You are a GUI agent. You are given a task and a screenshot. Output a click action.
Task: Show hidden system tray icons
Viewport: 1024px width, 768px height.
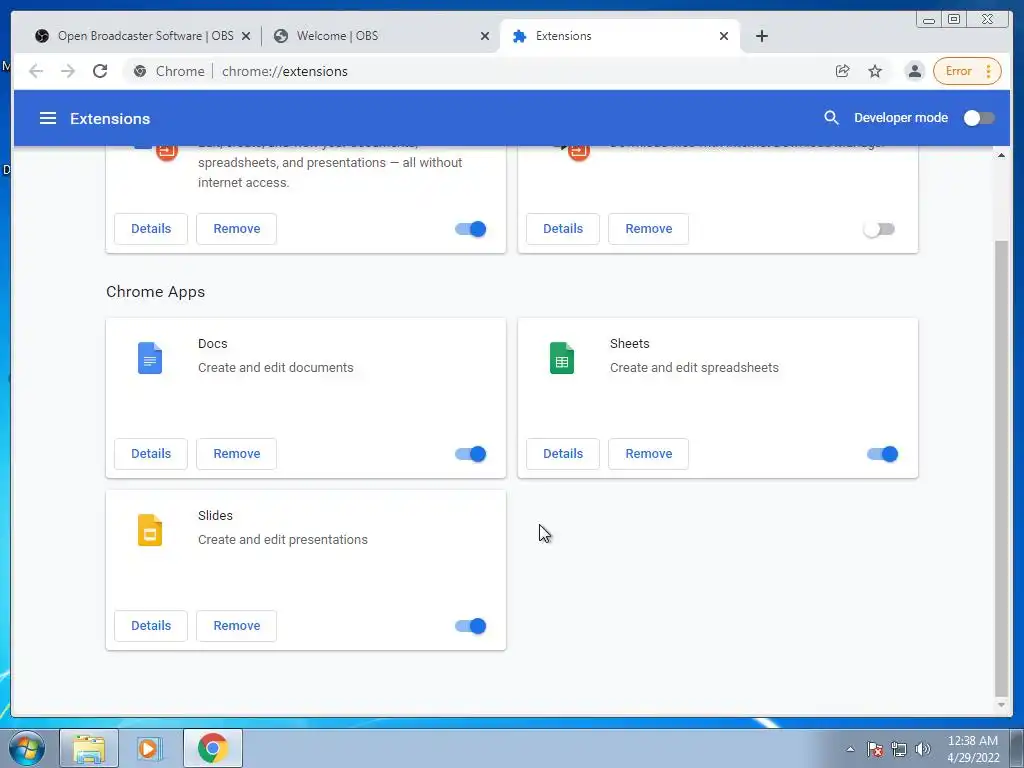click(850, 749)
